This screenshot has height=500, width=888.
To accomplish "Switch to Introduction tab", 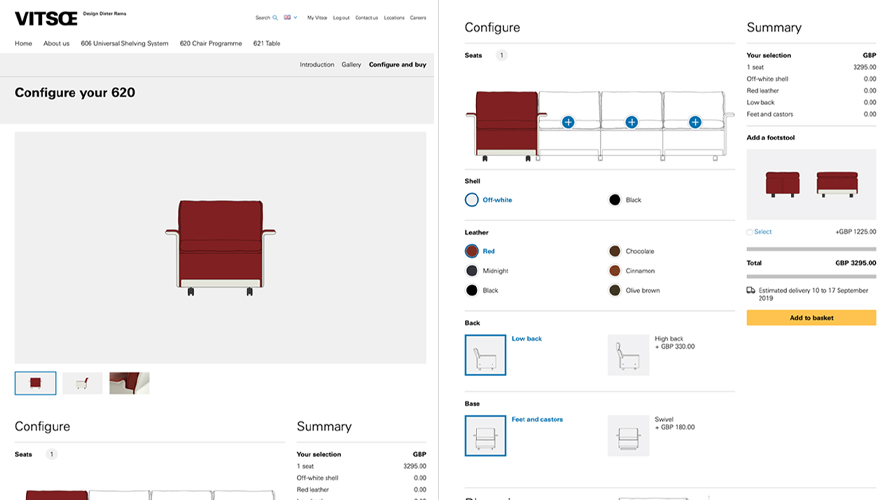I will (x=317, y=65).
